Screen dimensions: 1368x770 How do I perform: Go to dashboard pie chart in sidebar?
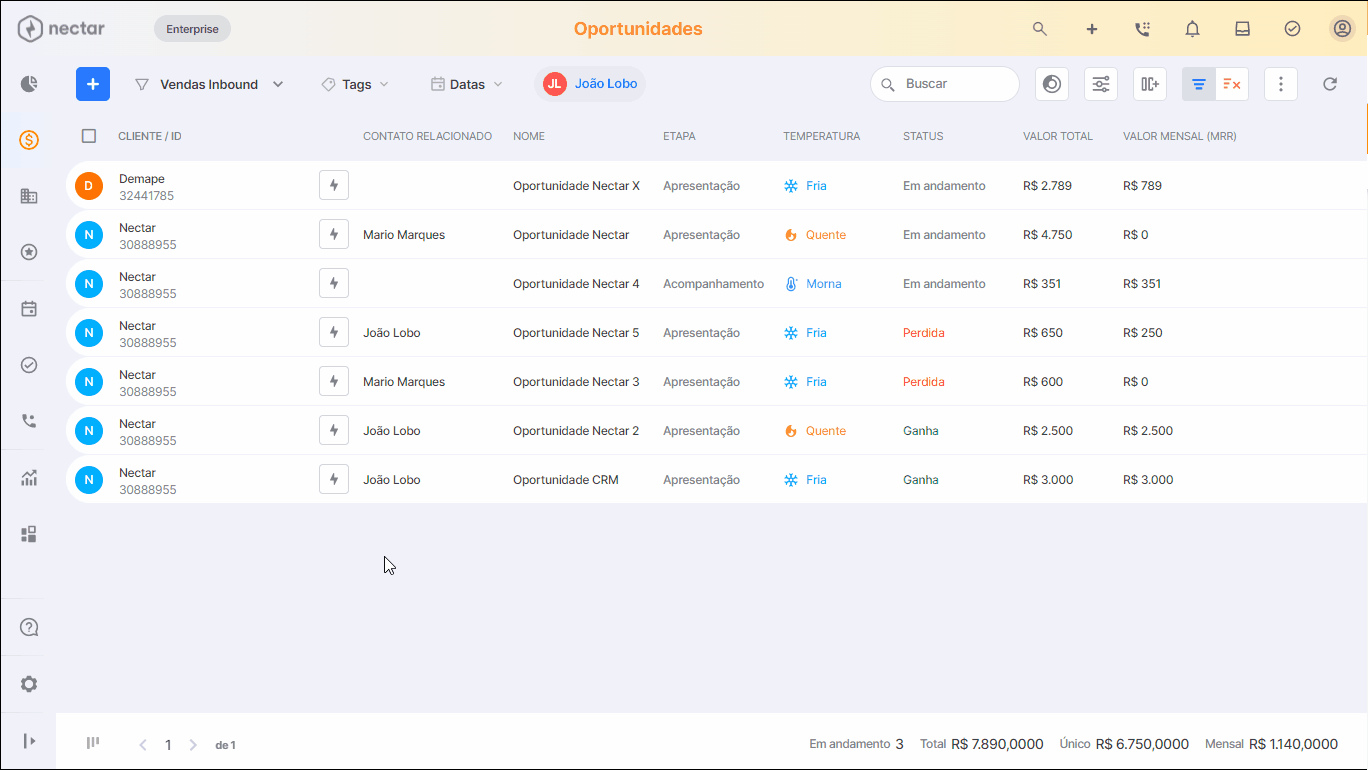click(29, 83)
